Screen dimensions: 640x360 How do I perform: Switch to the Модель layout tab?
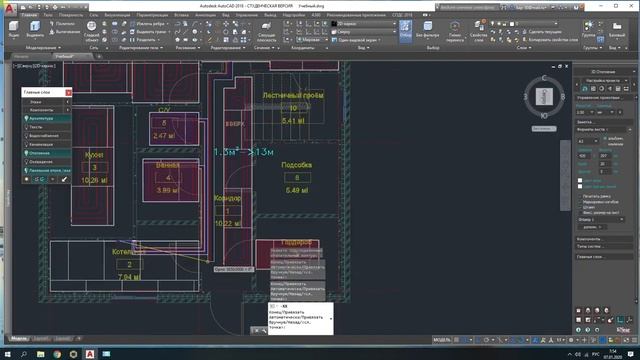pyautogui.click(x=19, y=339)
